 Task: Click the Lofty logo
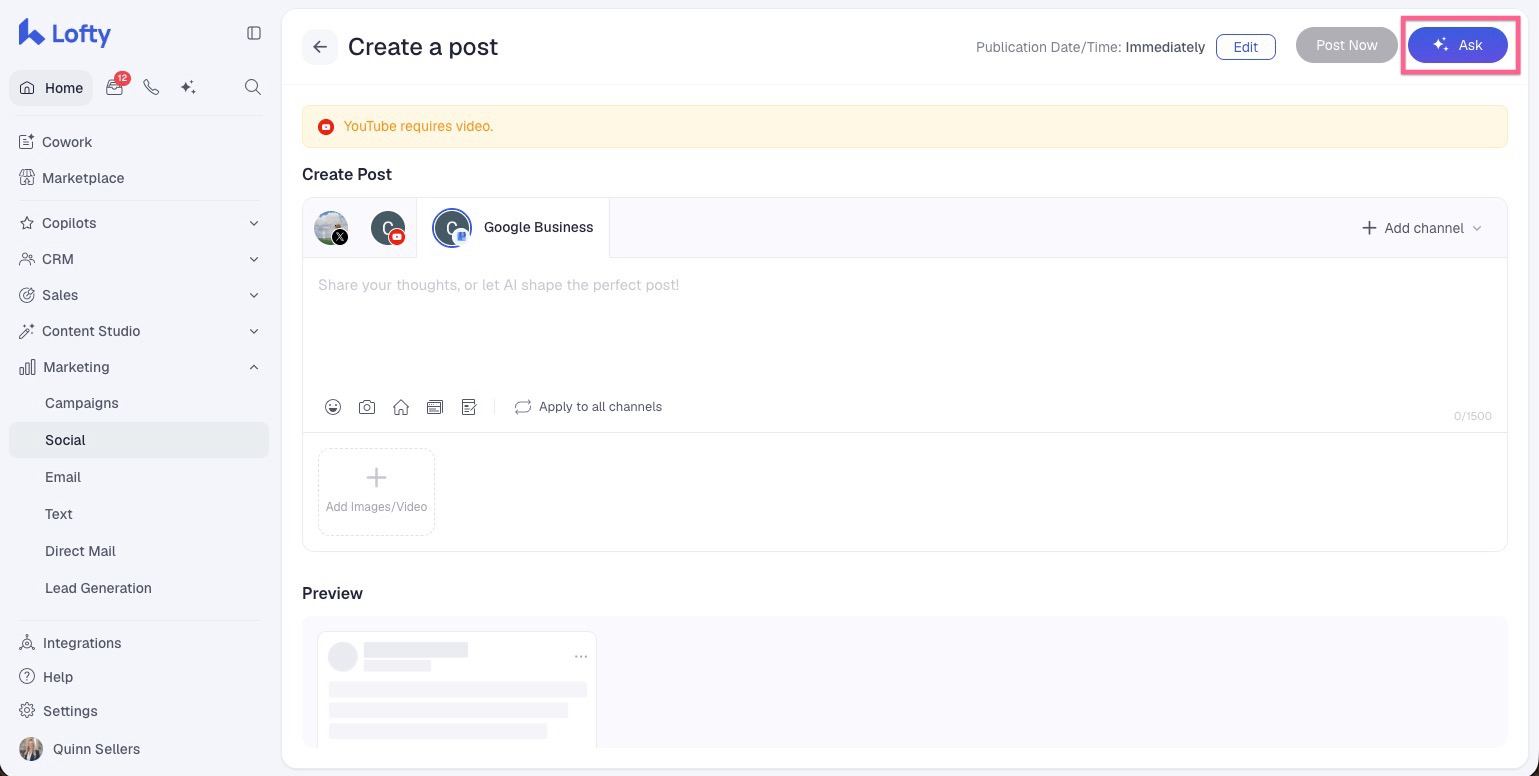(x=65, y=33)
